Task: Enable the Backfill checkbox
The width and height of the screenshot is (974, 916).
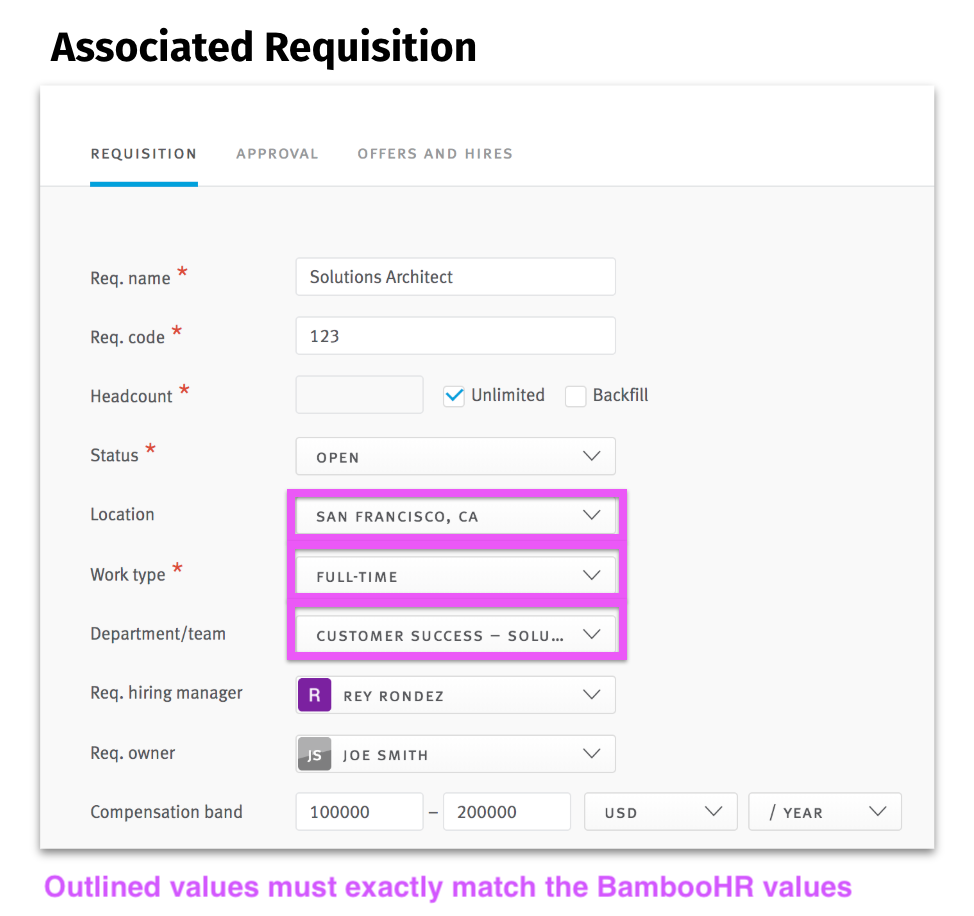Action: click(575, 396)
